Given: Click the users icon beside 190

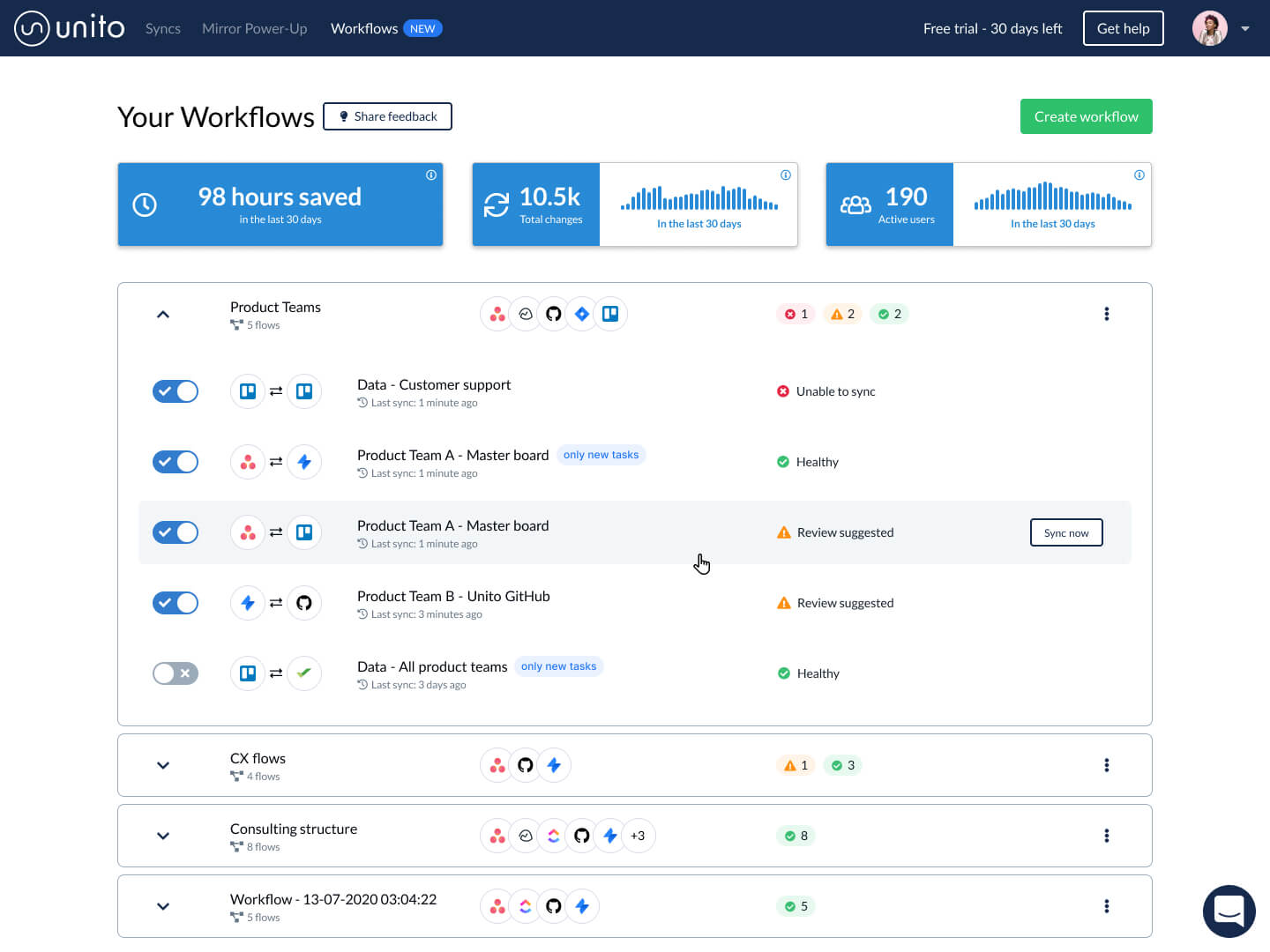Looking at the screenshot, I should tap(855, 205).
